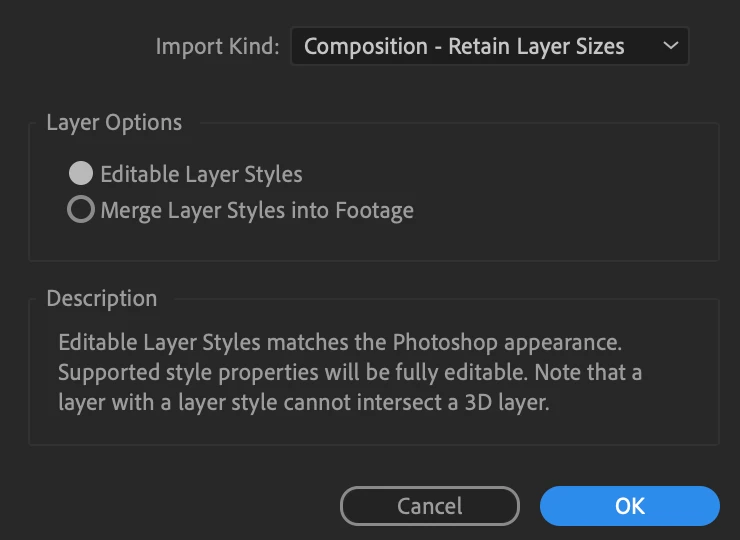
Task: Click the word "Footage" in the merge option
Action: click(x=375, y=210)
